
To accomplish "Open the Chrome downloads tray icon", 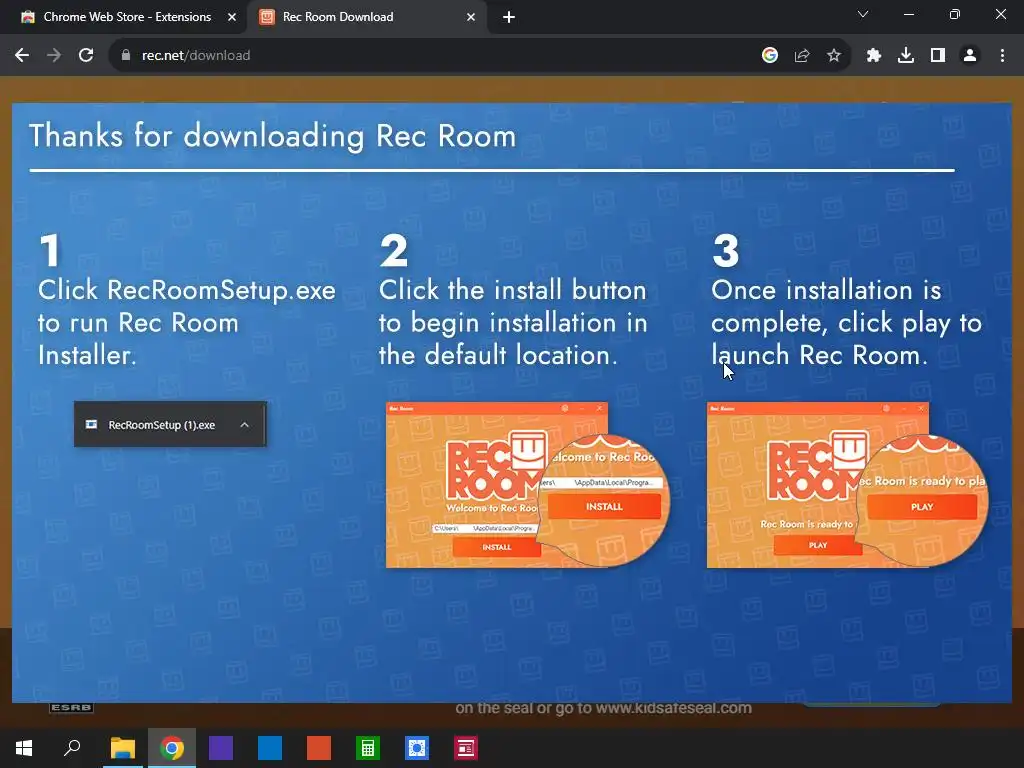I will click(x=906, y=56).
